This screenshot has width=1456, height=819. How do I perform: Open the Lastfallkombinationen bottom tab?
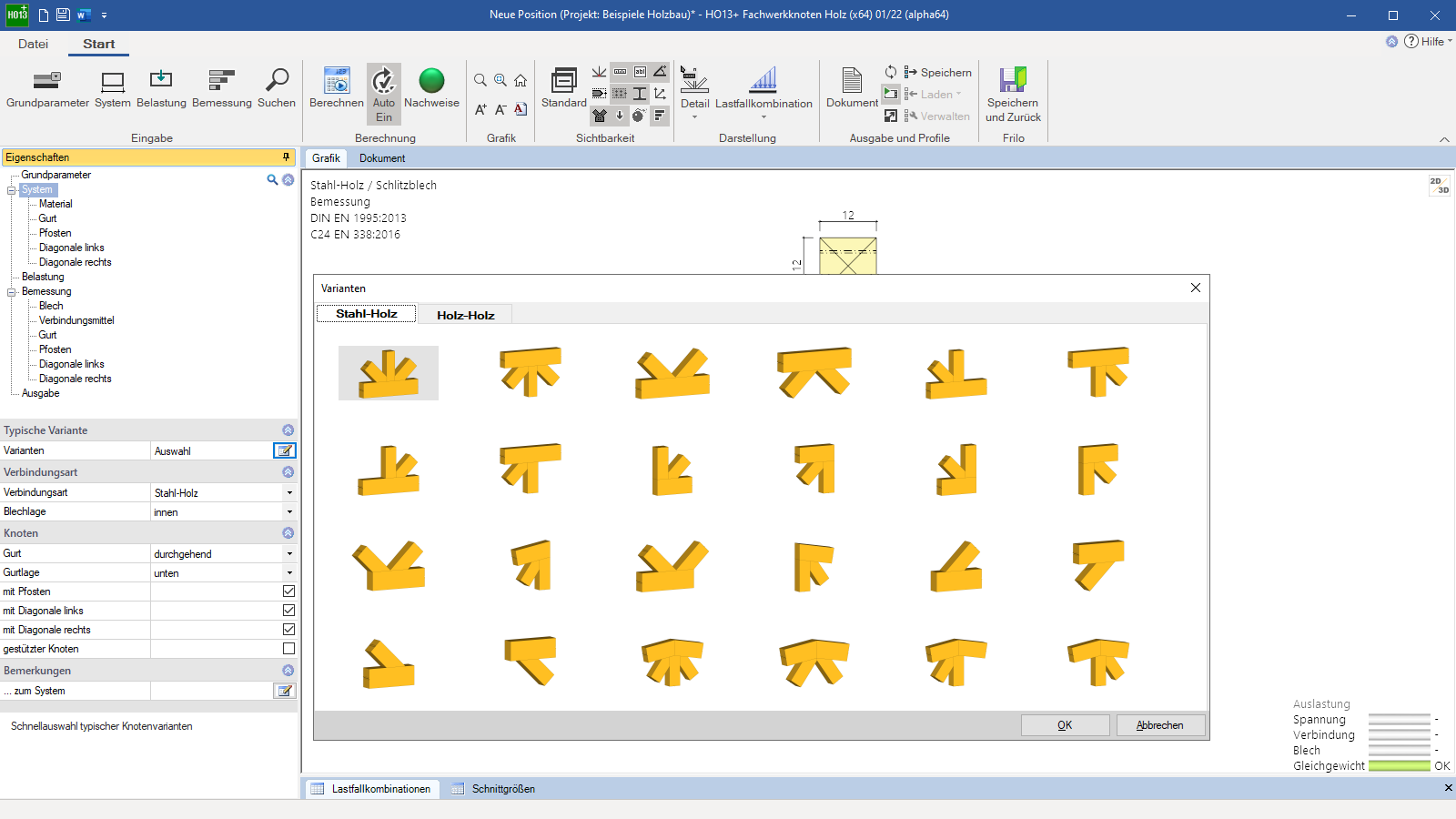370,789
